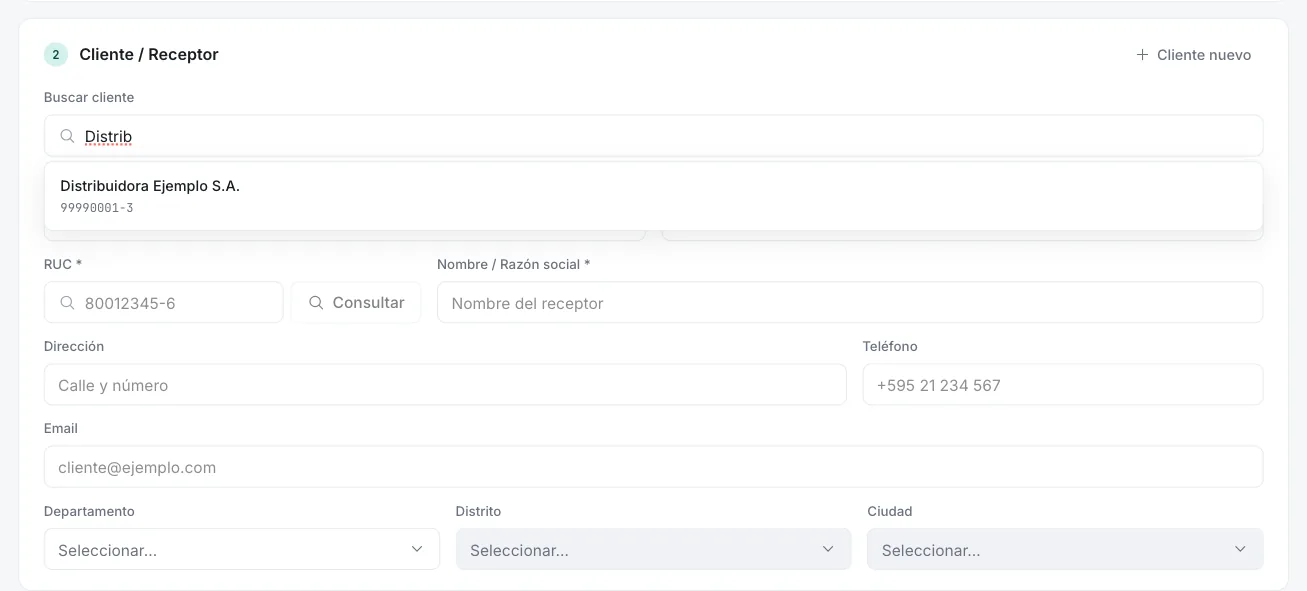Click the search magnifier icon in Buscar cliente

[67, 136]
